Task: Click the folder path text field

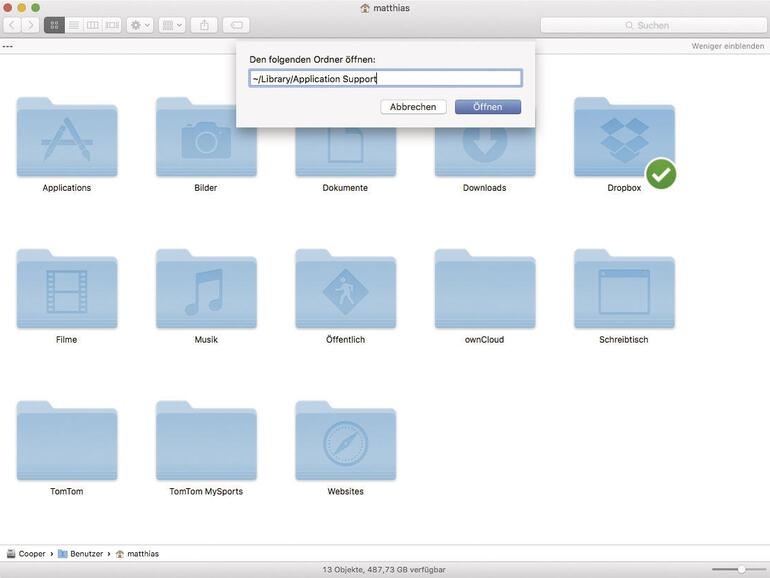Action: pyautogui.click(x=385, y=78)
